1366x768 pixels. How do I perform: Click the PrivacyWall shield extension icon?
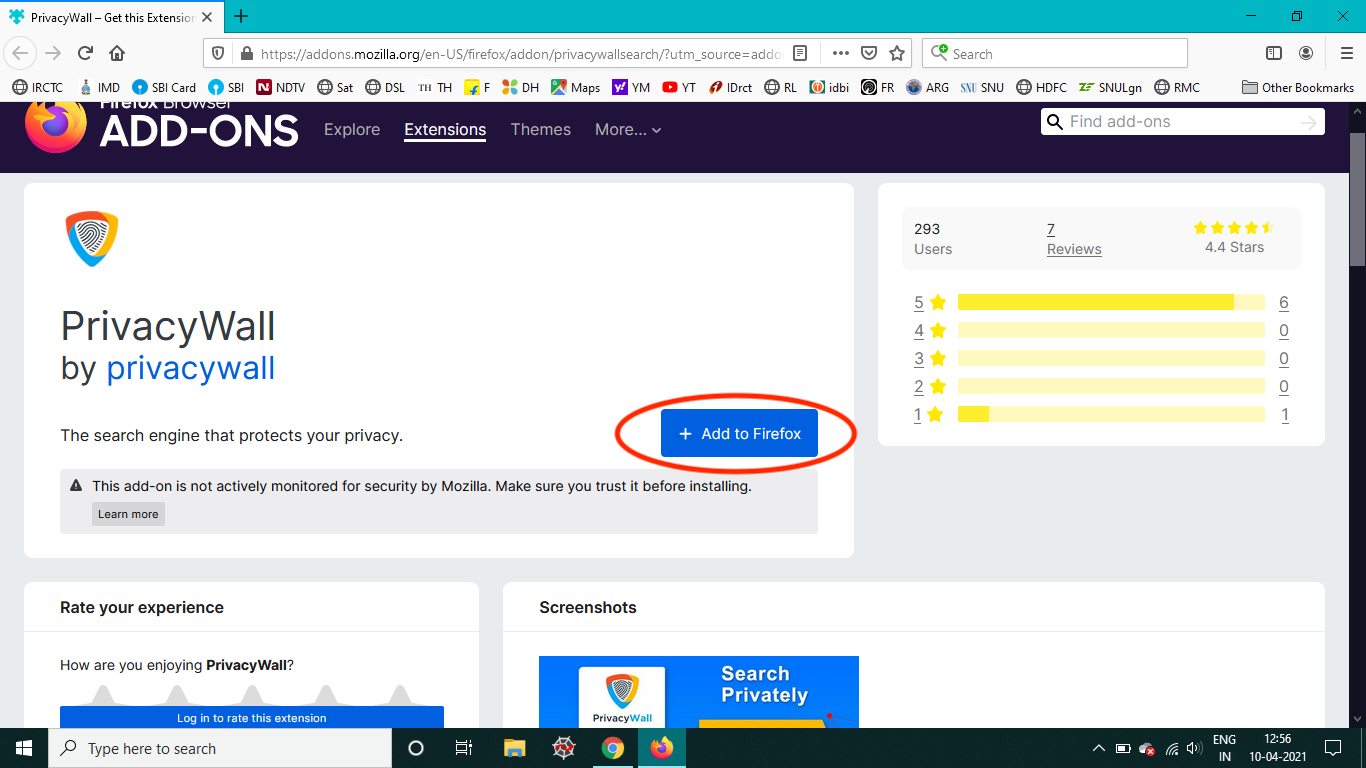[x=92, y=239]
